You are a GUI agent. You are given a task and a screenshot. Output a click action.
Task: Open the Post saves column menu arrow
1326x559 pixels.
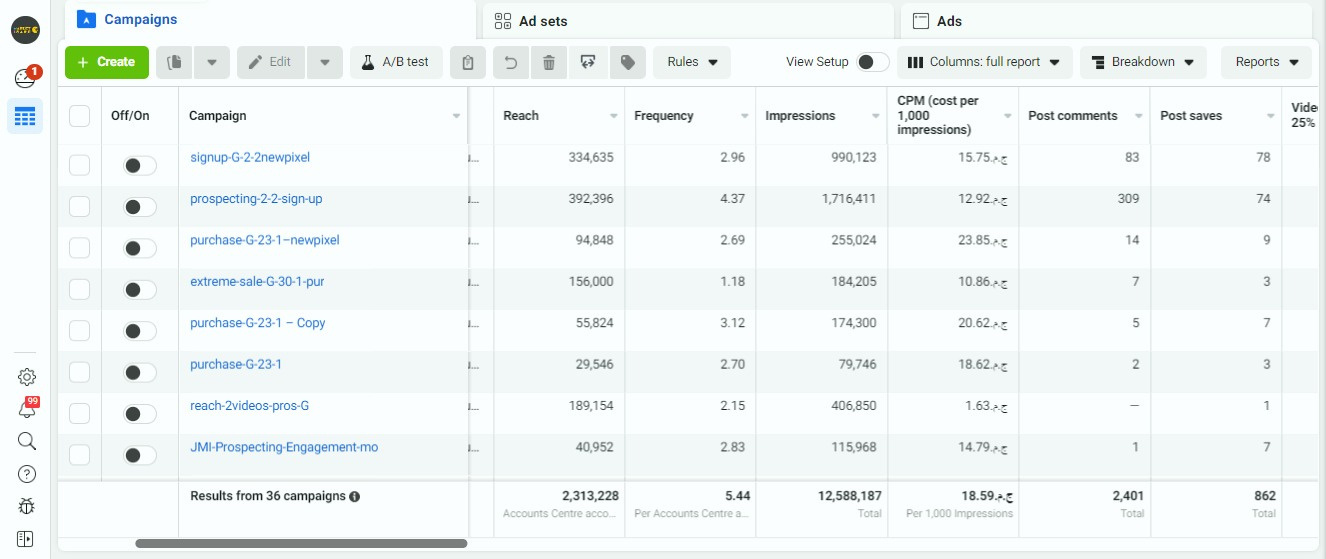click(x=1271, y=116)
